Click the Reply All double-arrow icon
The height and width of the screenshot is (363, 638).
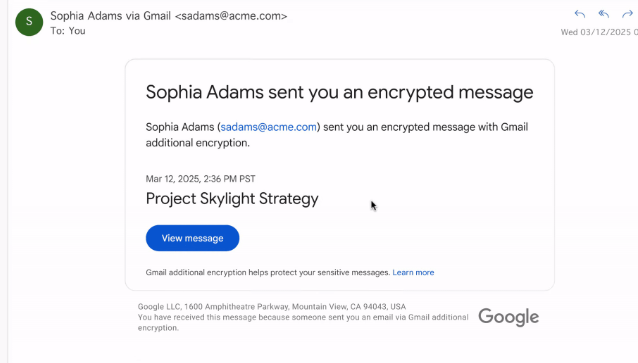(604, 14)
